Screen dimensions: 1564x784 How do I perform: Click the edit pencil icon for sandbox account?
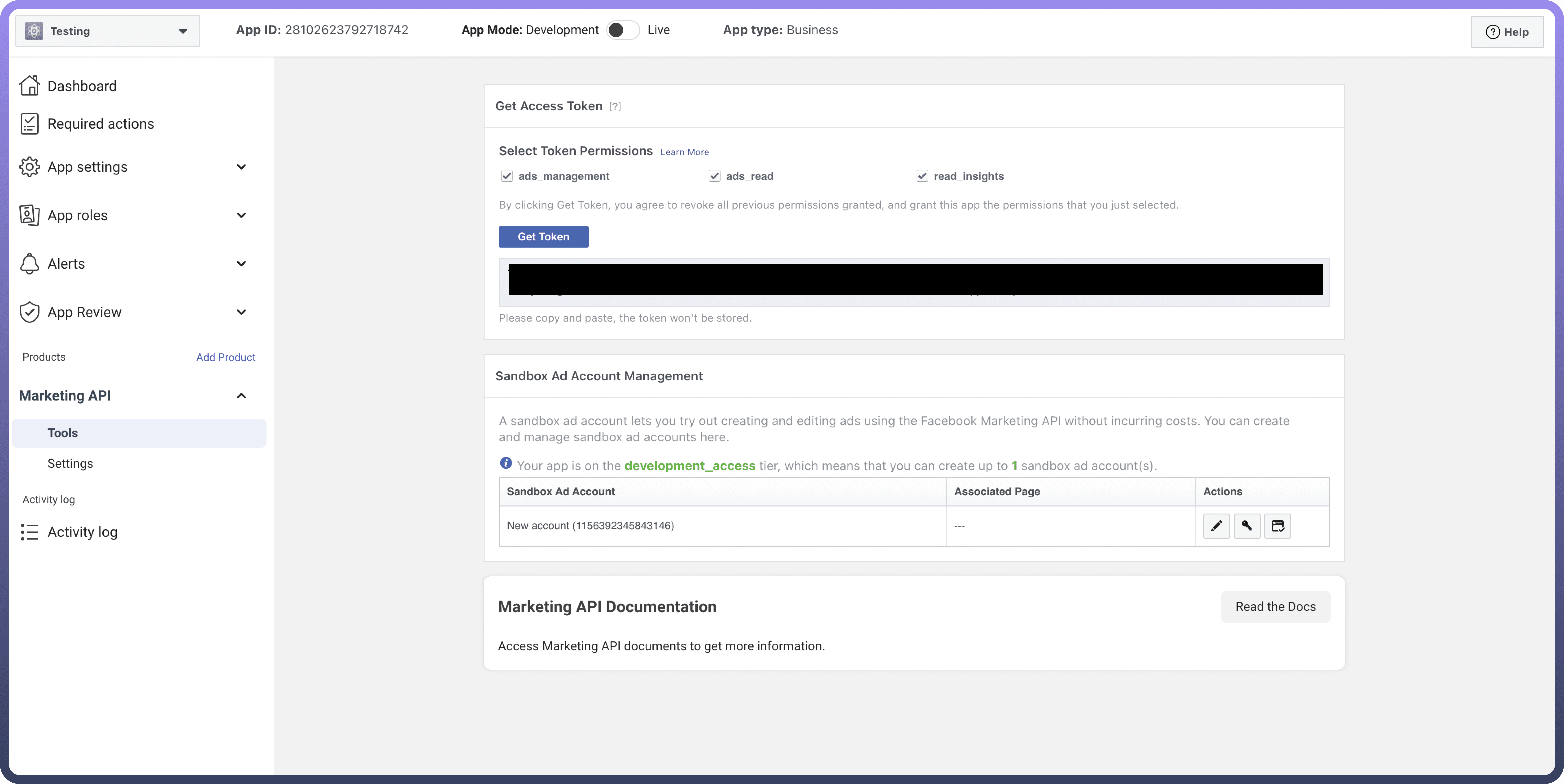(x=1216, y=525)
